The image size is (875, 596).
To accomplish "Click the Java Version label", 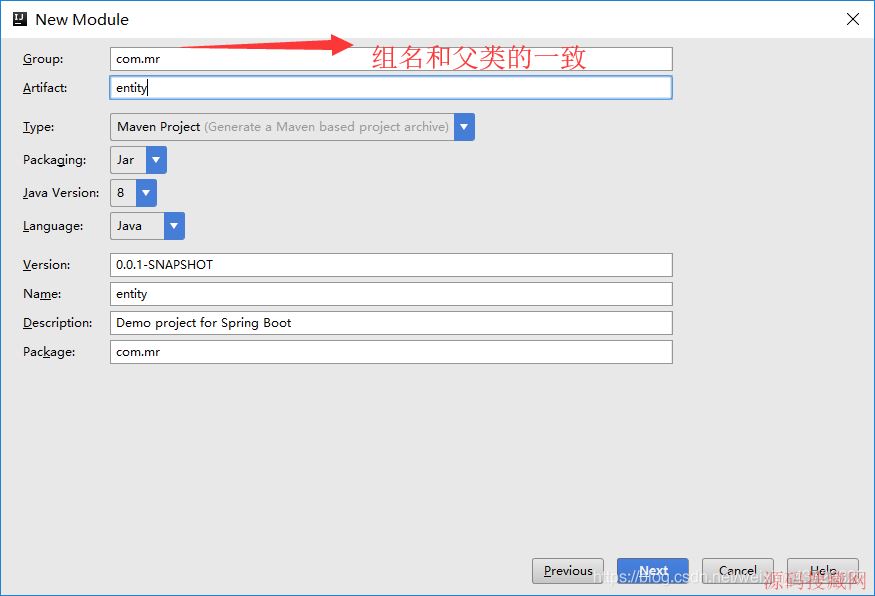I will [61, 193].
